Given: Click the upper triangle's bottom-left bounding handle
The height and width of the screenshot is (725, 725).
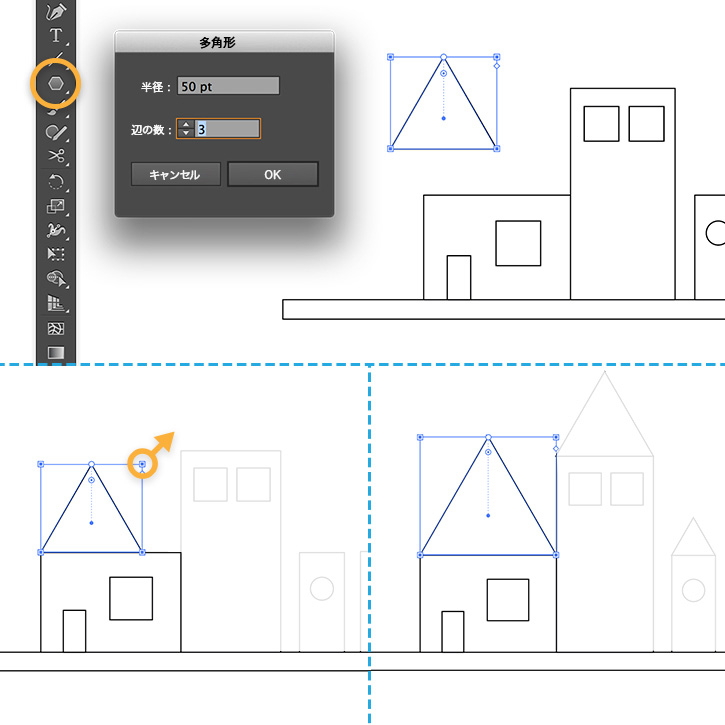Looking at the screenshot, I should tap(390, 149).
